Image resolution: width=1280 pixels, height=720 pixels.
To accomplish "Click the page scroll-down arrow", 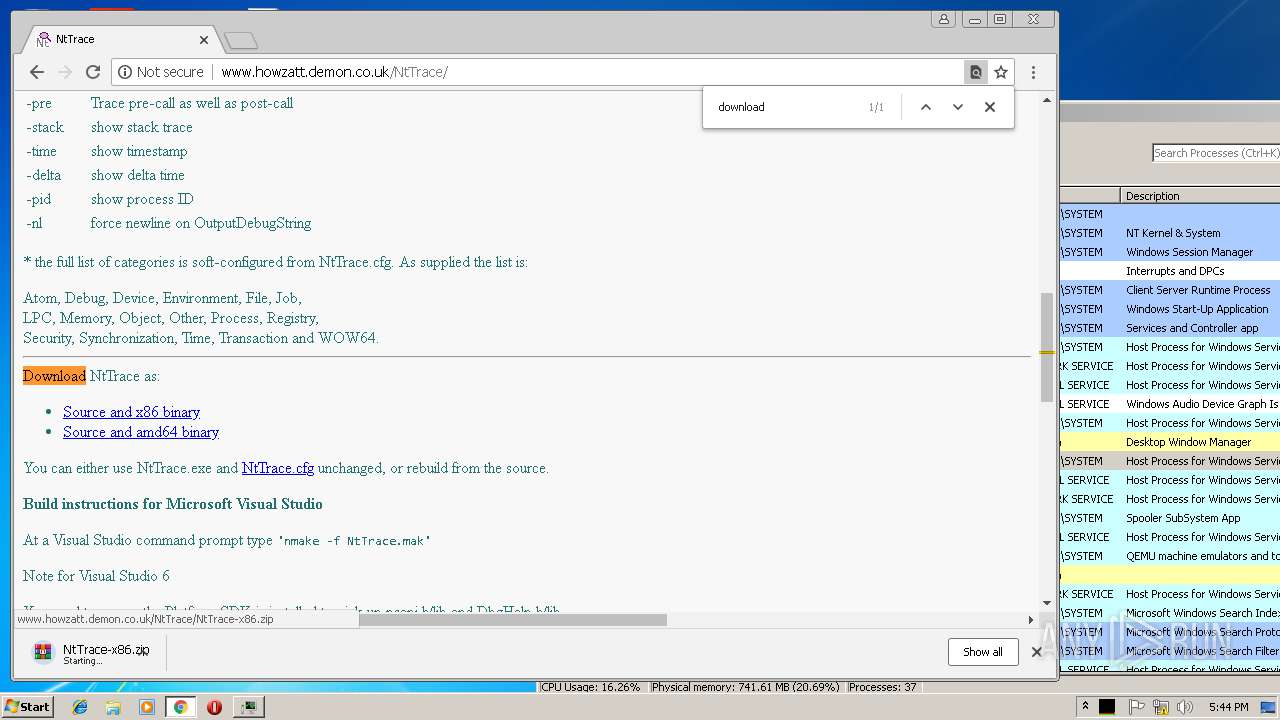I will coord(1047,603).
